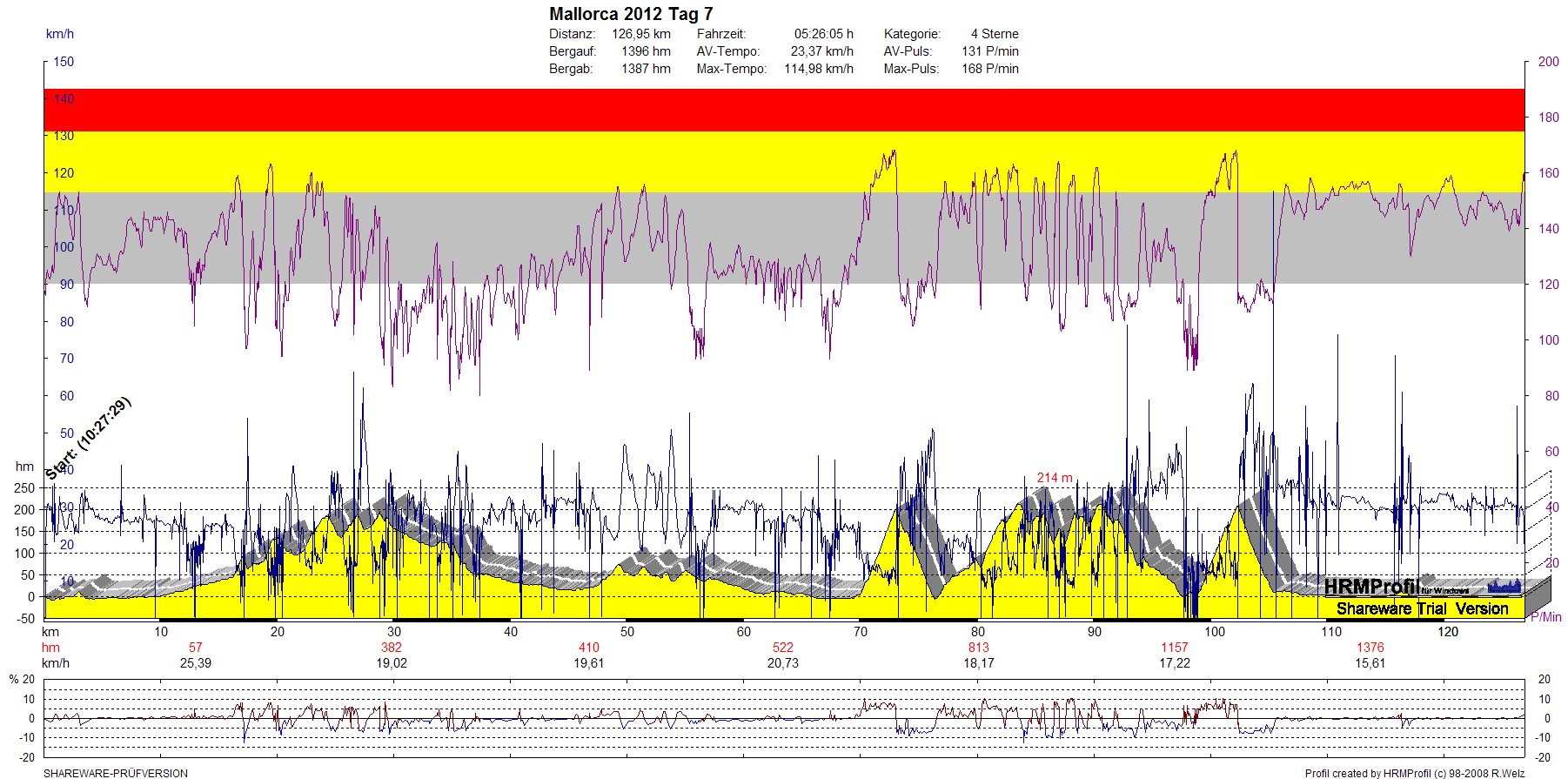Screen dimensions: 1568x779
Task: Select the 214 m peak elevation label
Action: click(x=1054, y=477)
